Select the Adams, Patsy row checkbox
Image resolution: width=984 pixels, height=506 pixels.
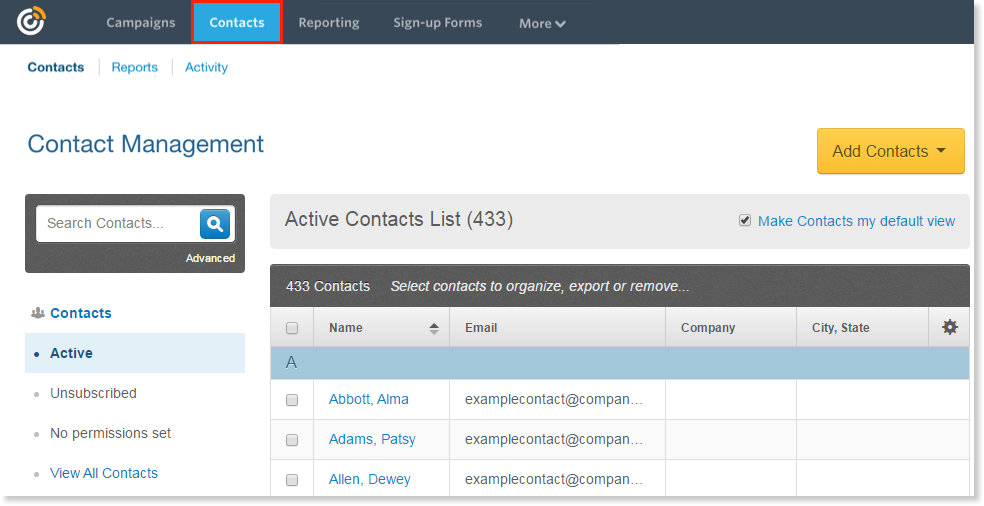coord(292,440)
